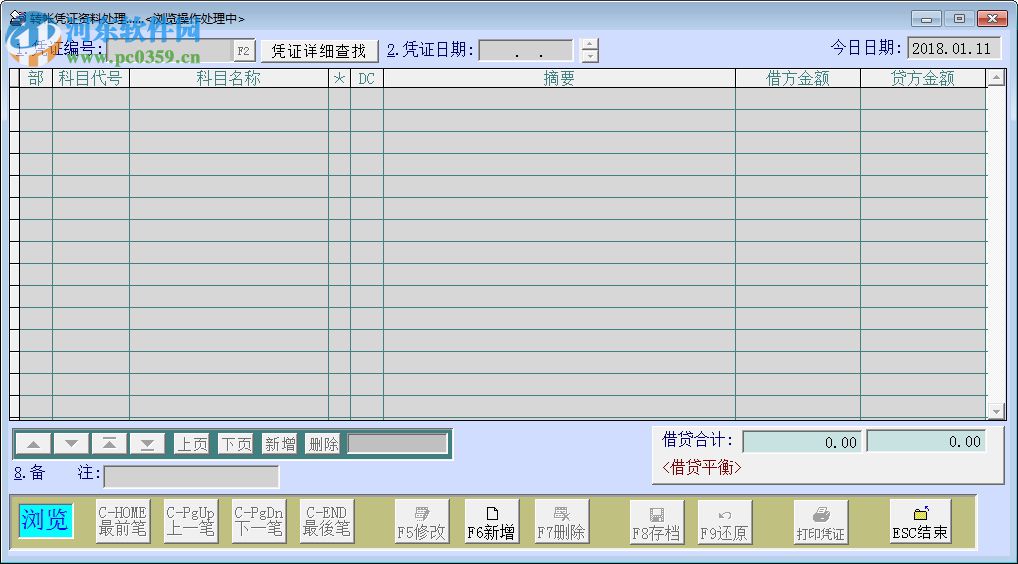Decrease the voucher date with the down spinner

[590, 56]
